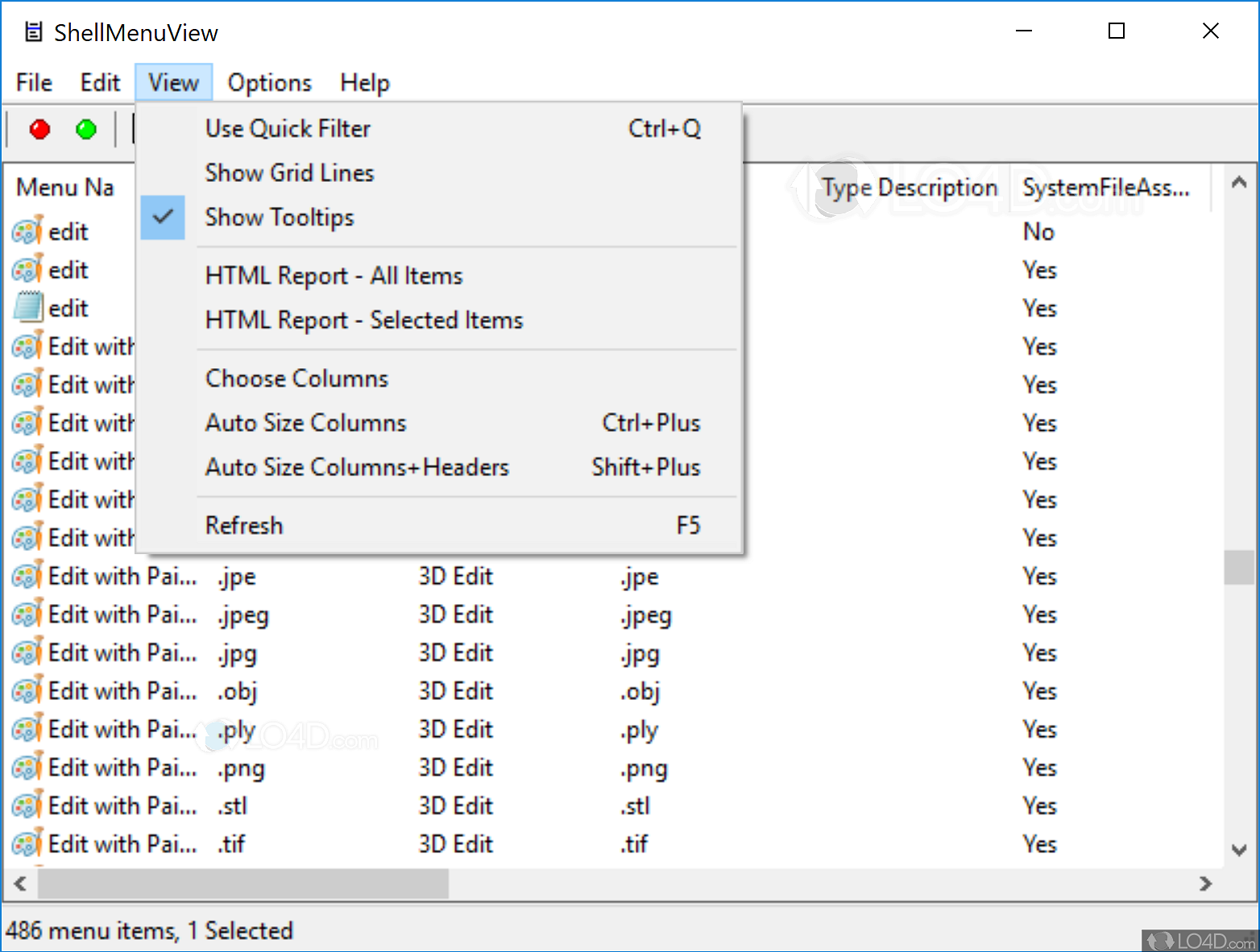Open the Help menu
This screenshot has width=1260, height=952.
[x=364, y=82]
